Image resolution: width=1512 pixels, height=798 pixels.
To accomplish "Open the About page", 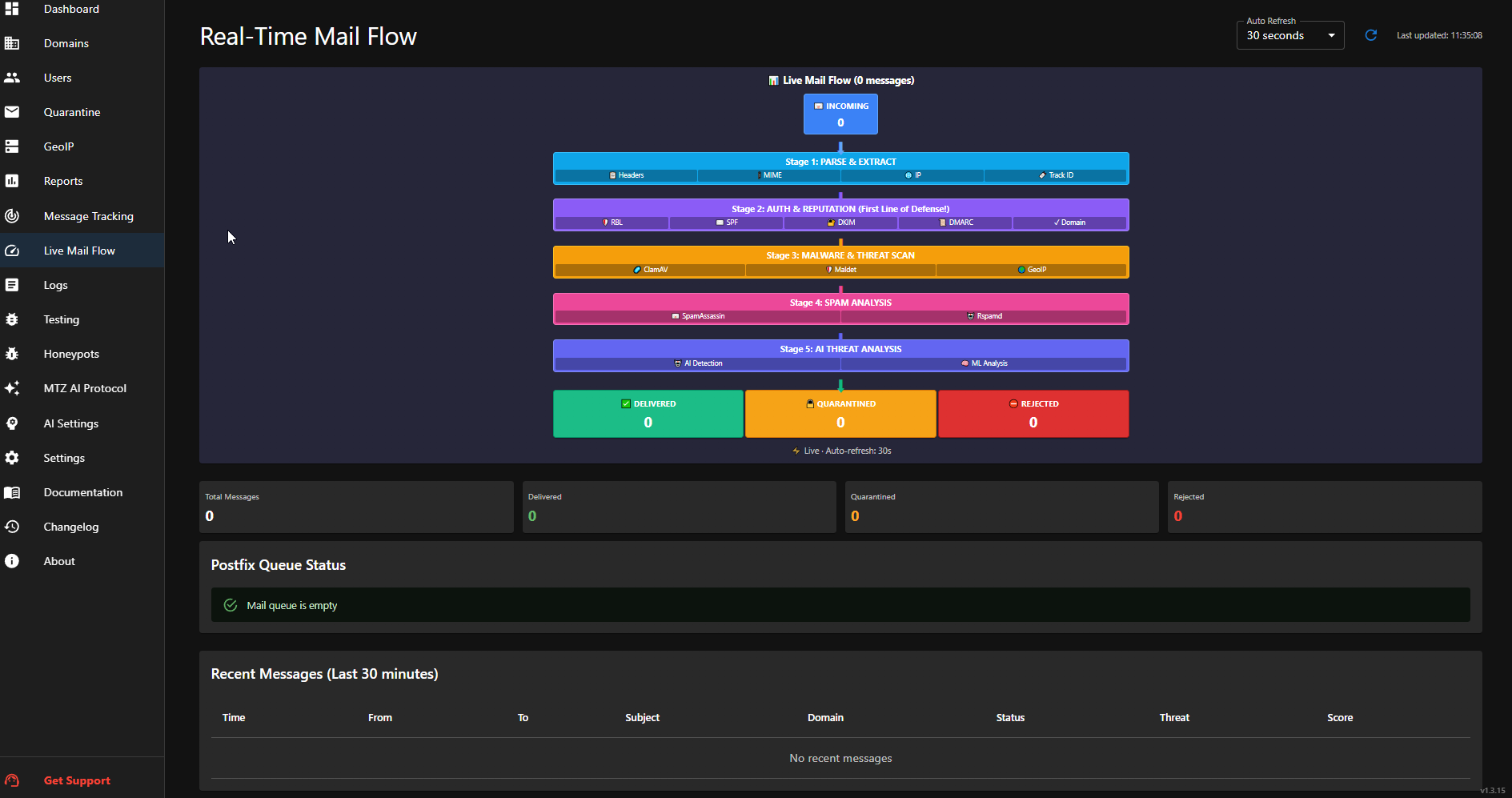I will point(59,561).
